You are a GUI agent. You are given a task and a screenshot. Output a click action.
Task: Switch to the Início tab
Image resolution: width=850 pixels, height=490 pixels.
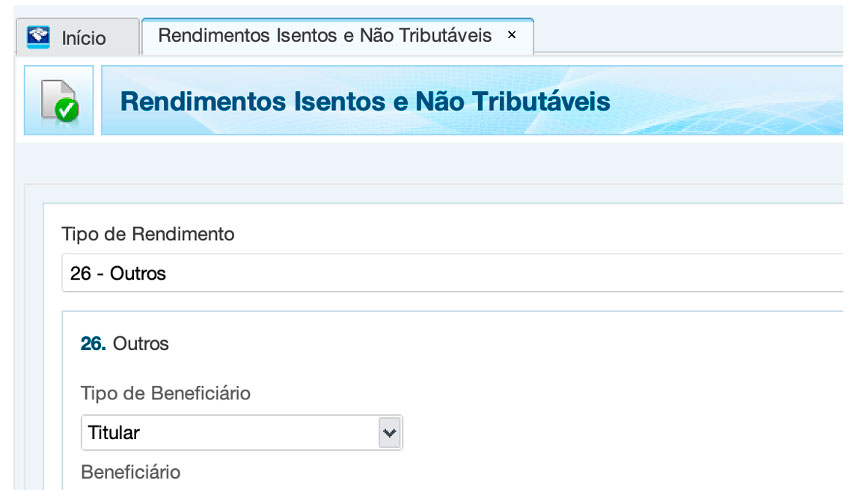click(x=83, y=39)
